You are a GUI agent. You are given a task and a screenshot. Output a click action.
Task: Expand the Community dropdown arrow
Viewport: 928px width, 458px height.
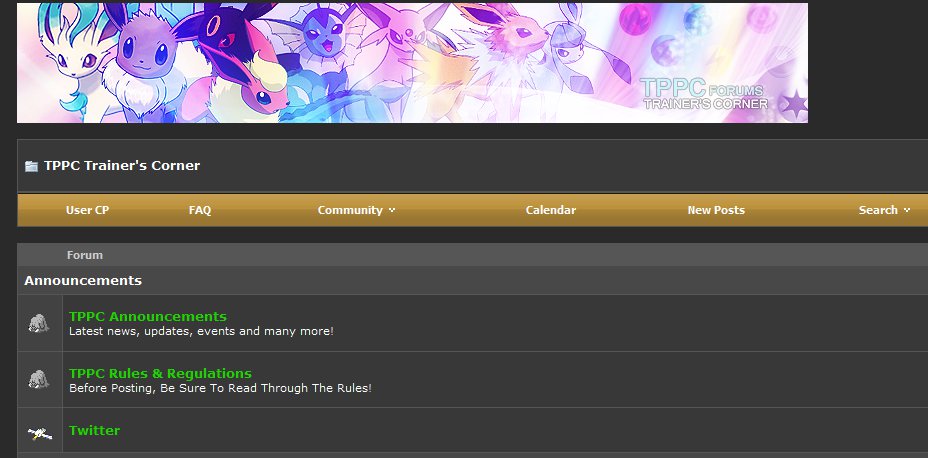click(x=392, y=210)
